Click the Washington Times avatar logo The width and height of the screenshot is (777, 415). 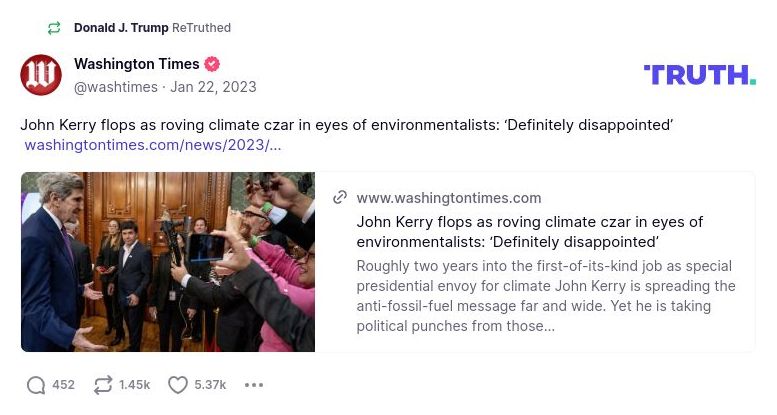pos(41,75)
